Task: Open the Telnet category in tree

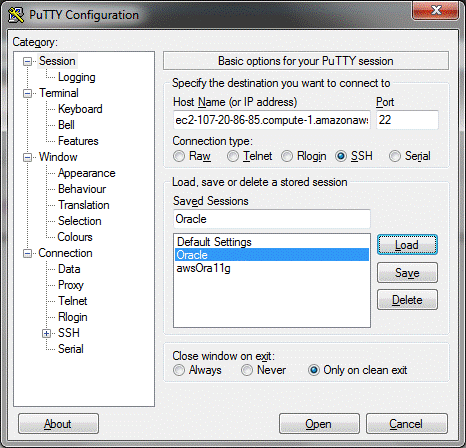Action: click(72, 301)
